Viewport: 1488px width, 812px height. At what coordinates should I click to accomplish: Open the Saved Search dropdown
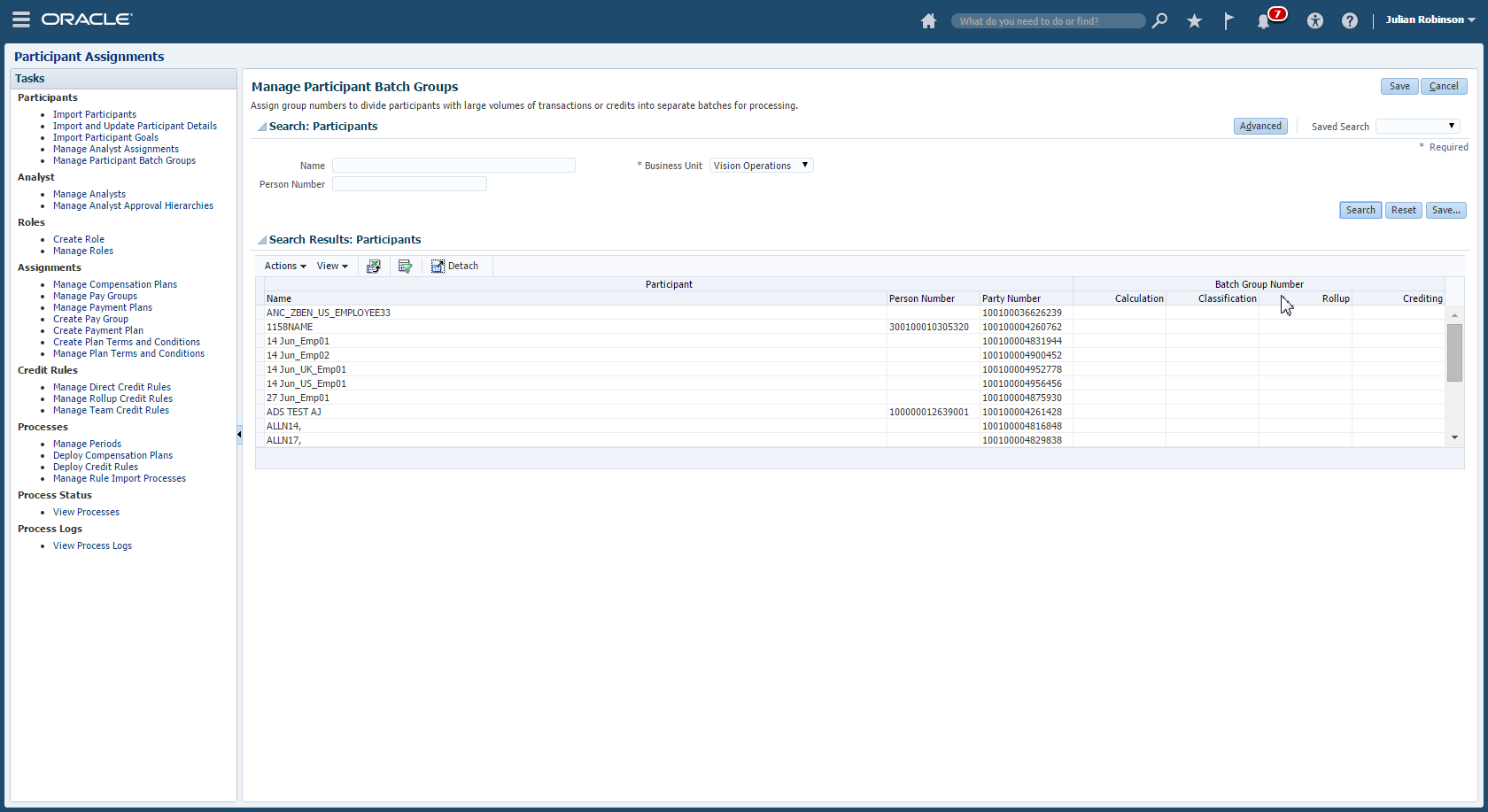point(1417,126)
